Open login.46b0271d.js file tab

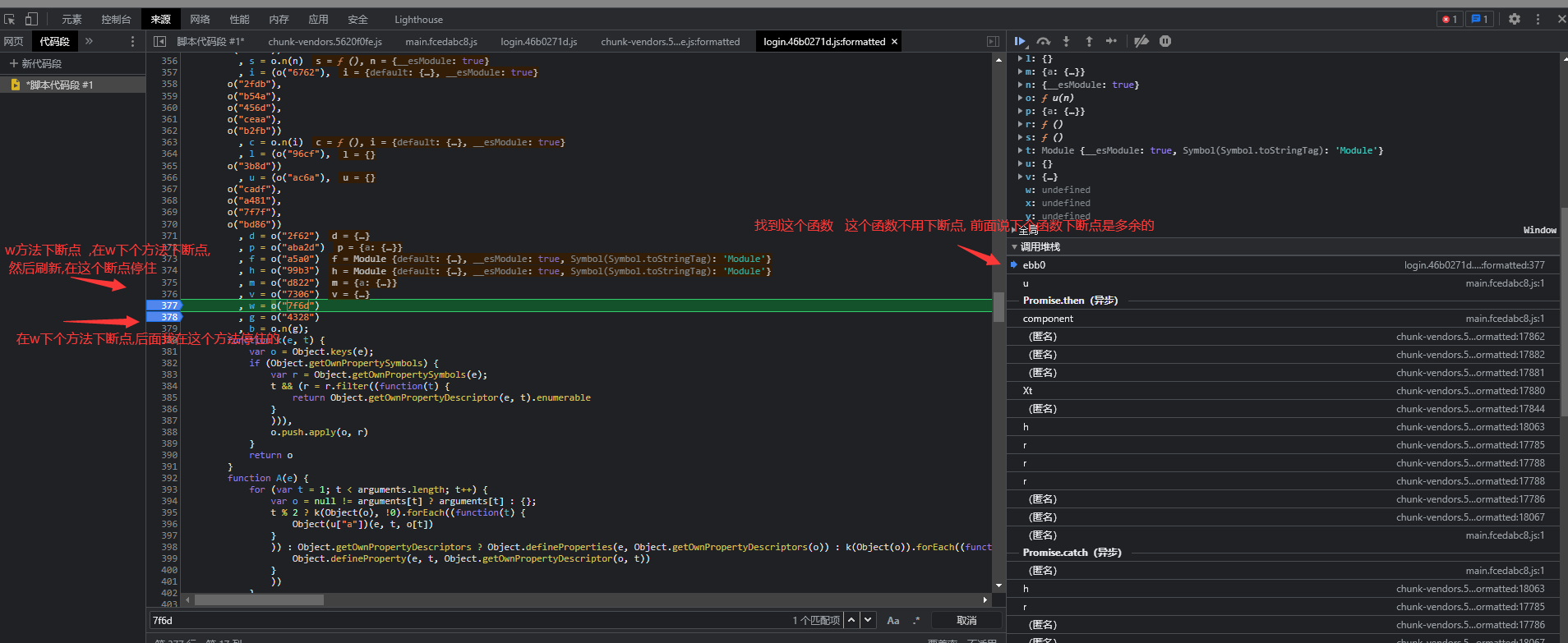(539, 41)
